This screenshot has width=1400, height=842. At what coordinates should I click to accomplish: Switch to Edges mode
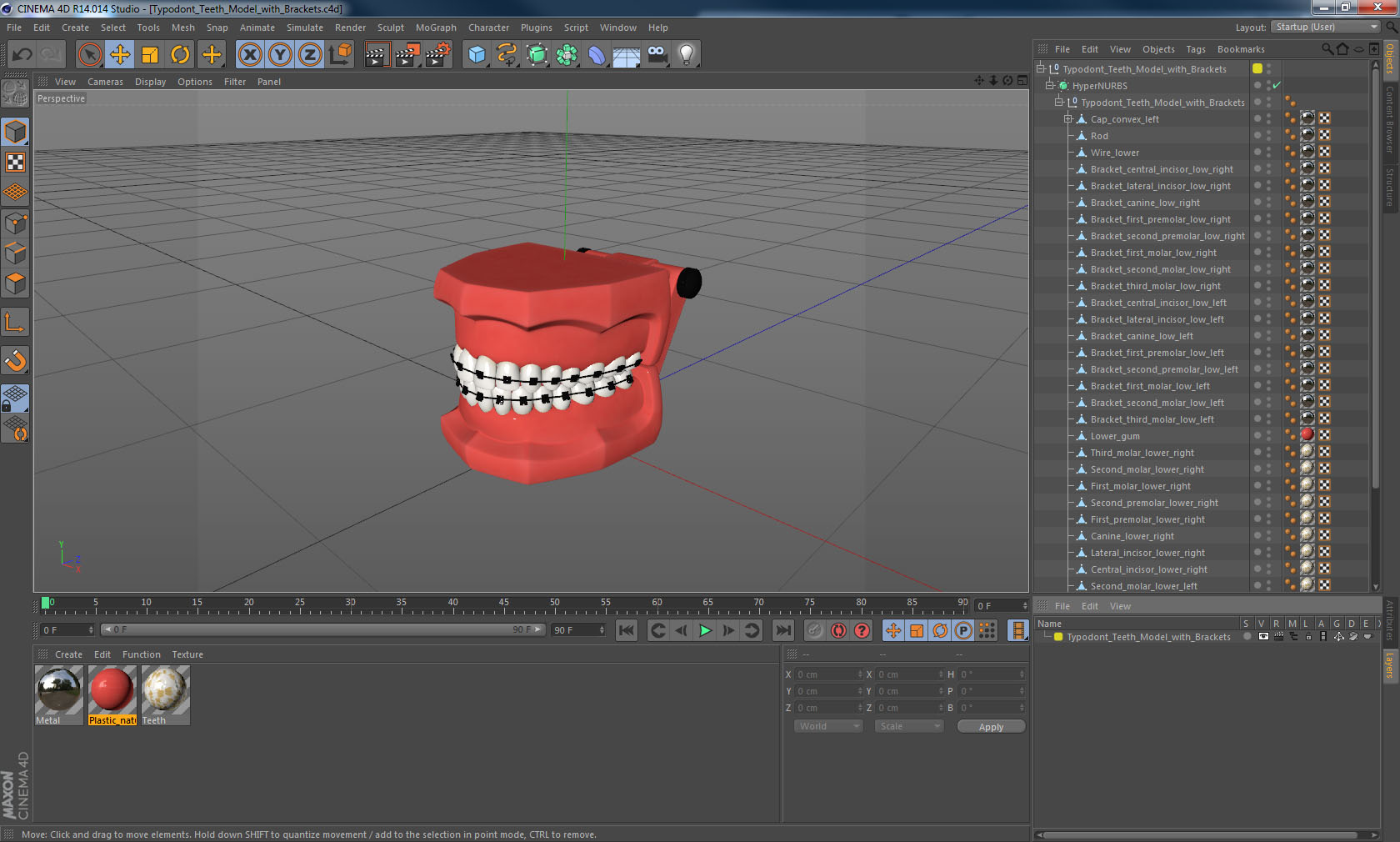point(16,253)
